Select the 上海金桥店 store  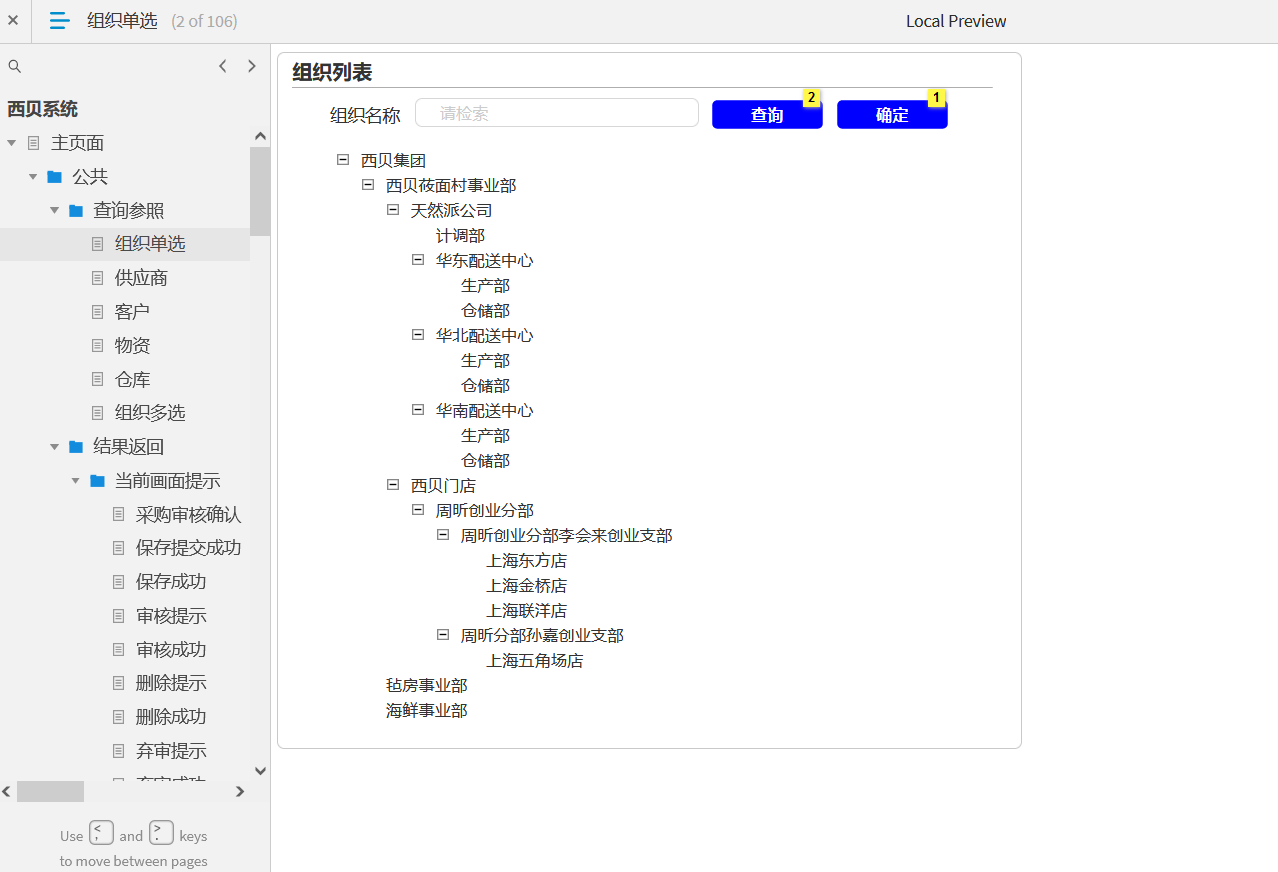[526, 586]
